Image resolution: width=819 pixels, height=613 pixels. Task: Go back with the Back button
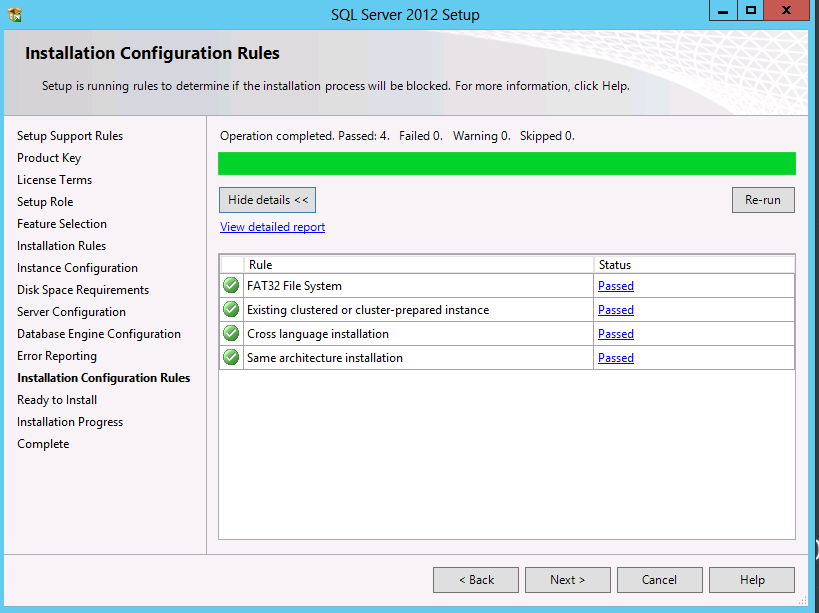click(x=476, y=580)
